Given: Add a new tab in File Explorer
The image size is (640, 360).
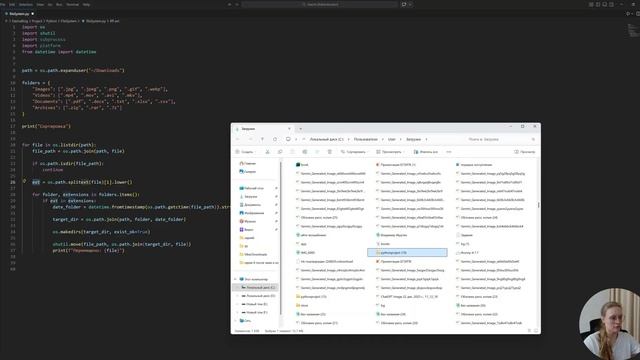Looking at the screenshot, I should (300, 129).
